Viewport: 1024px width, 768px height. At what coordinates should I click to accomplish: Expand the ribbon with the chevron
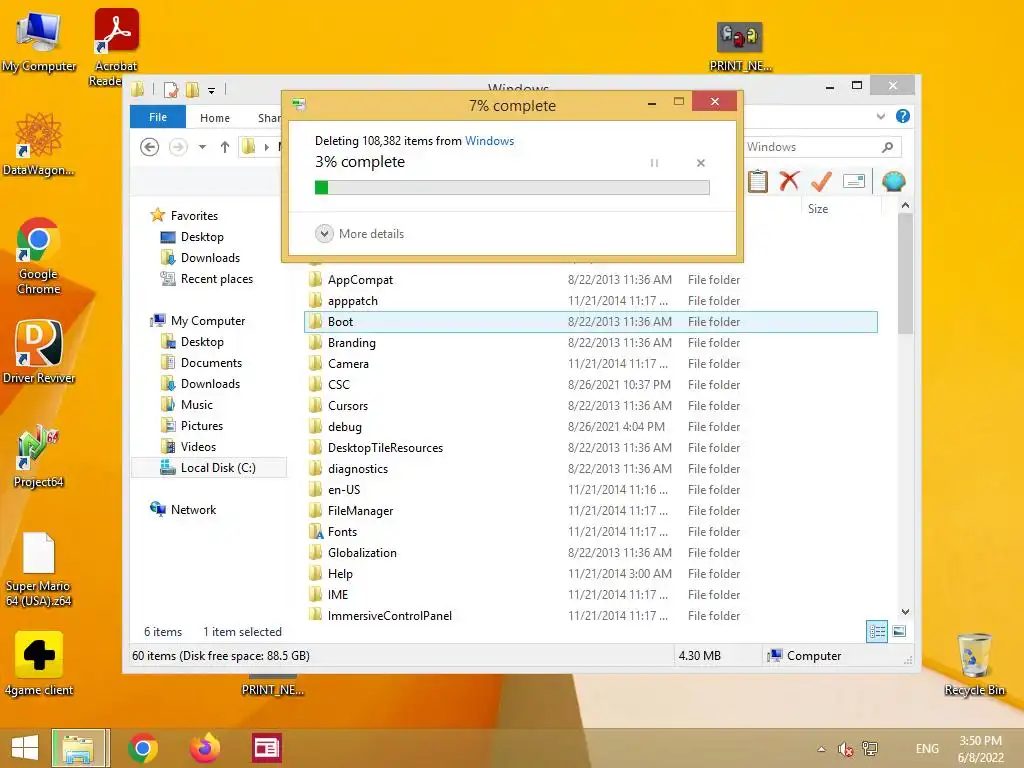coord(880,117)
